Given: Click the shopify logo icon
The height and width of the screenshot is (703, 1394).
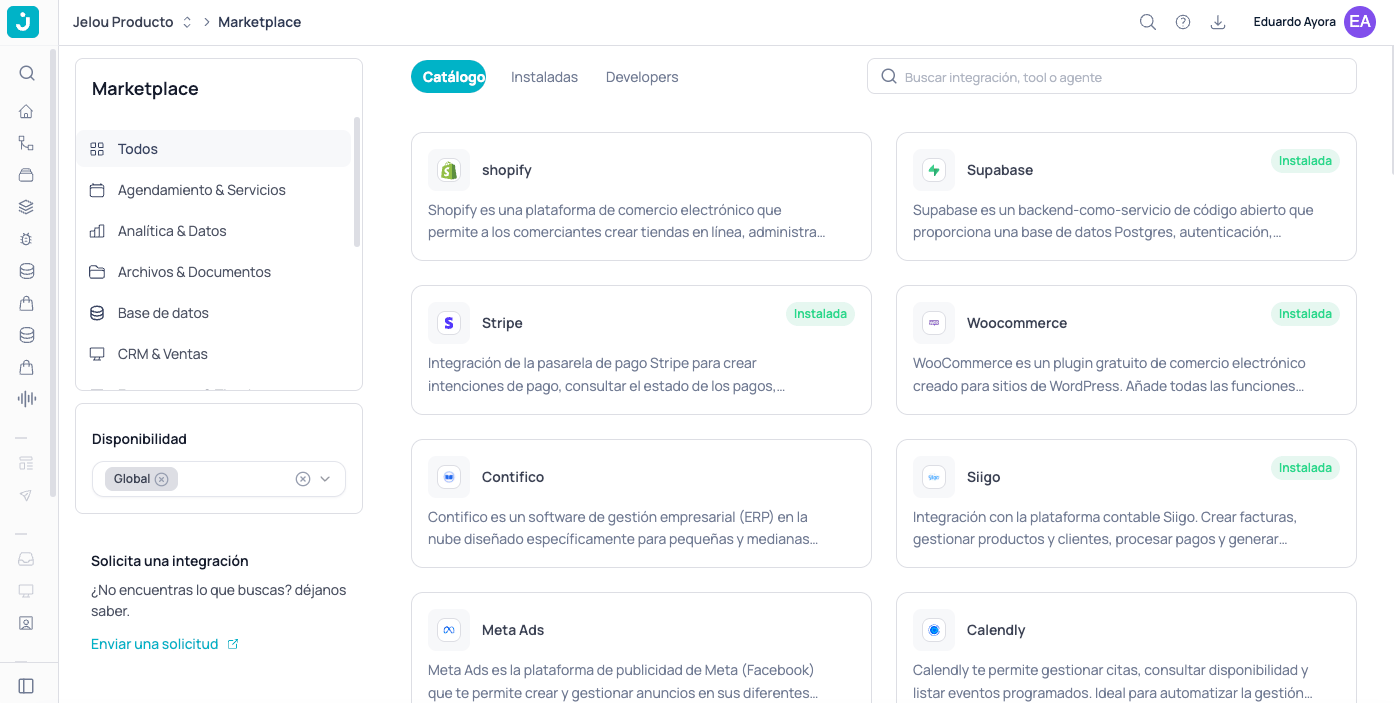Looking at the screenshot, I should click(449, 170).
